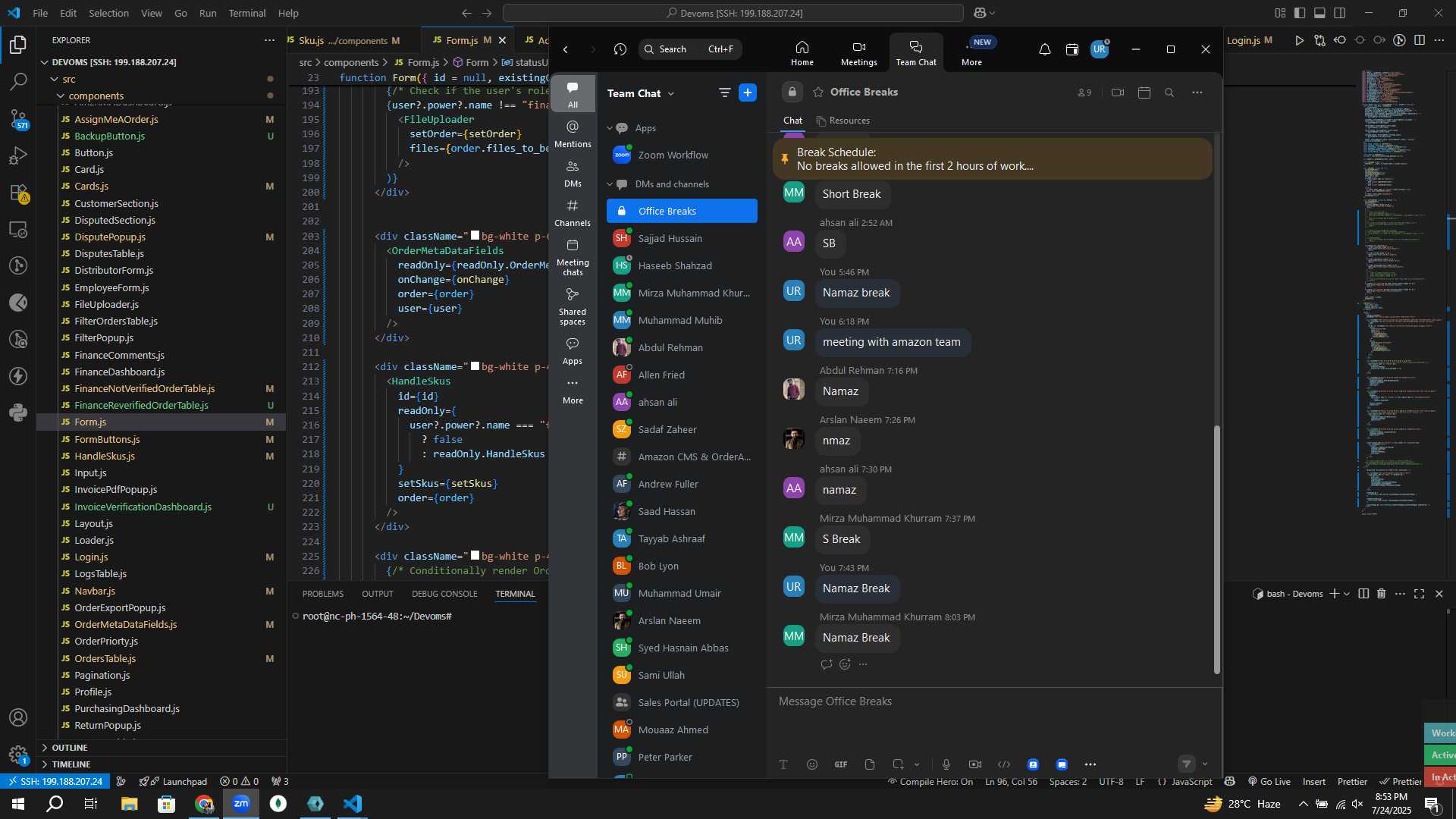The width and height of the screenshot is (1456, 819).
Task: Open Remote Explorer icon in activity bar
Action: [x=18, y=229]
